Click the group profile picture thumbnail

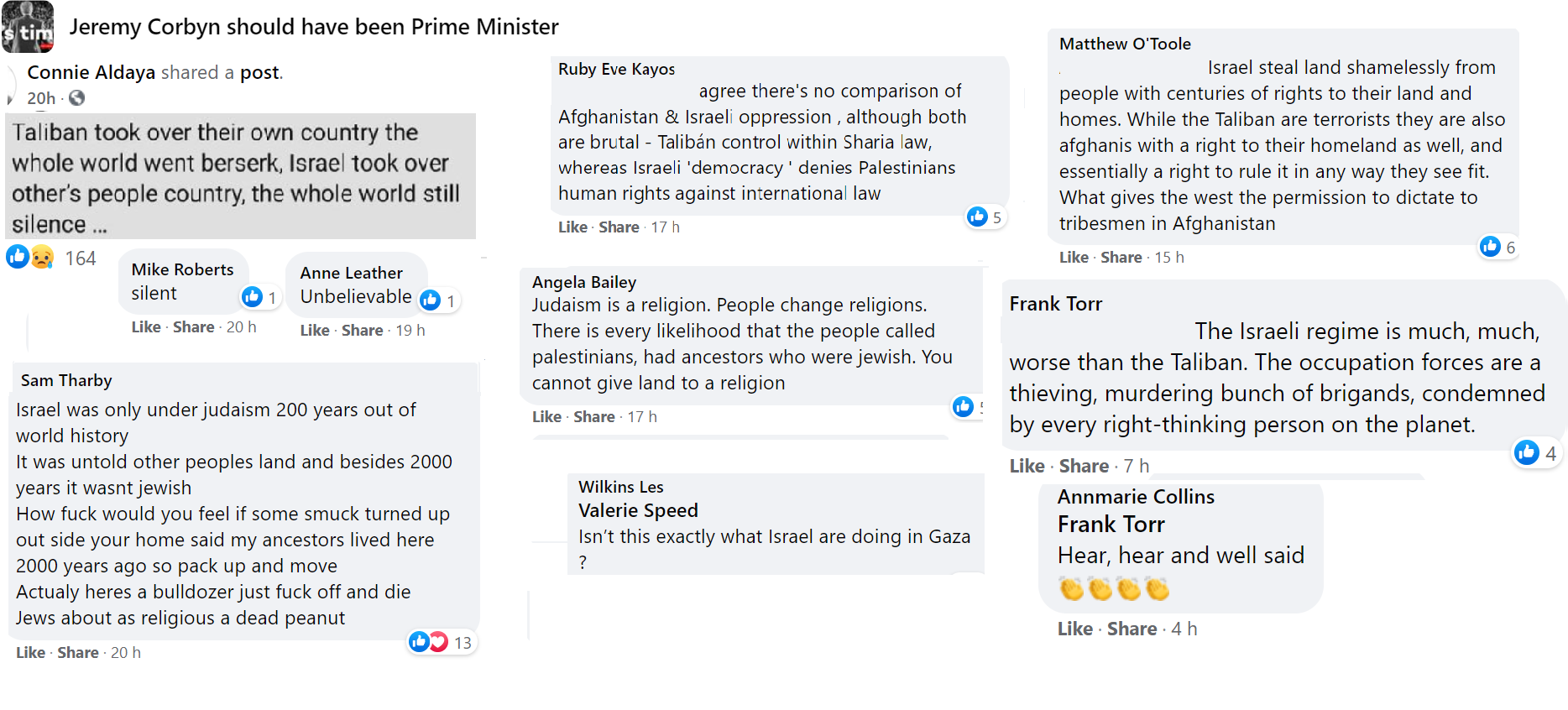click(x=28, y=27)
